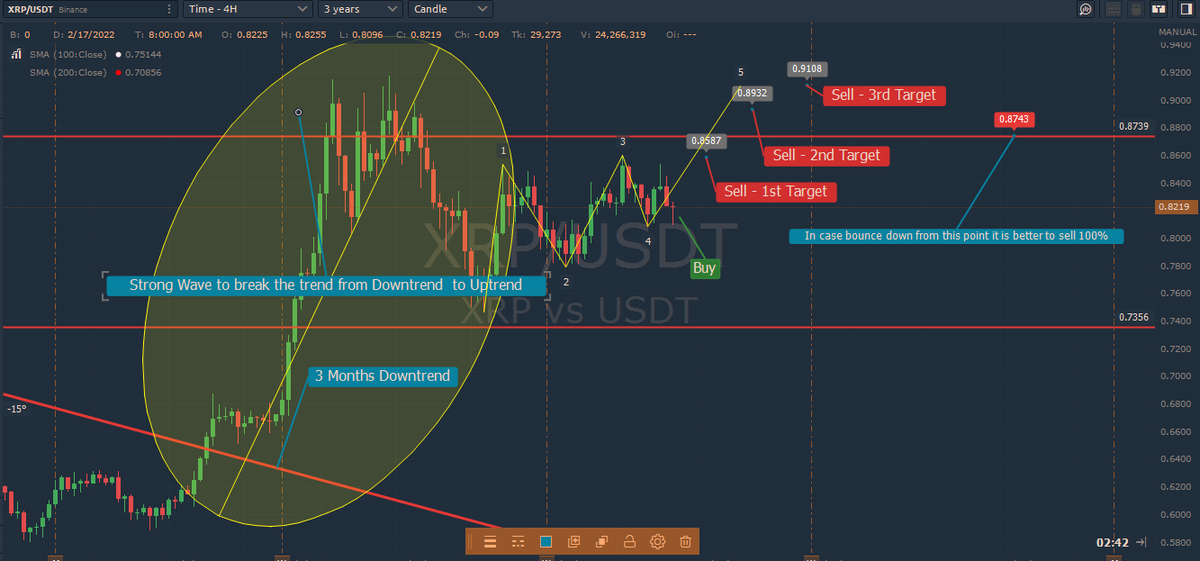
Task: Open the compare/split panels icon
Action: point(1158,9)
